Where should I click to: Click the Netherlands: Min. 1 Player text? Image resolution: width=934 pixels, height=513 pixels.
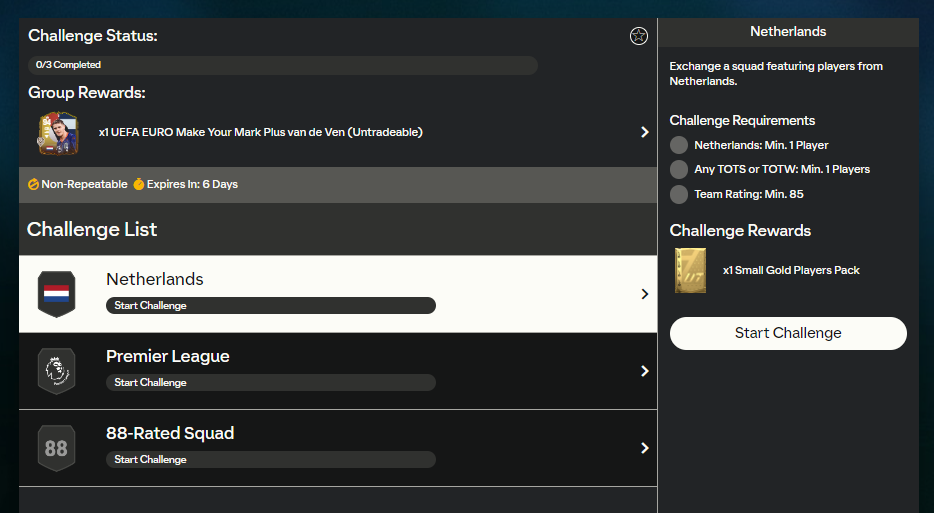pos(761,145)
